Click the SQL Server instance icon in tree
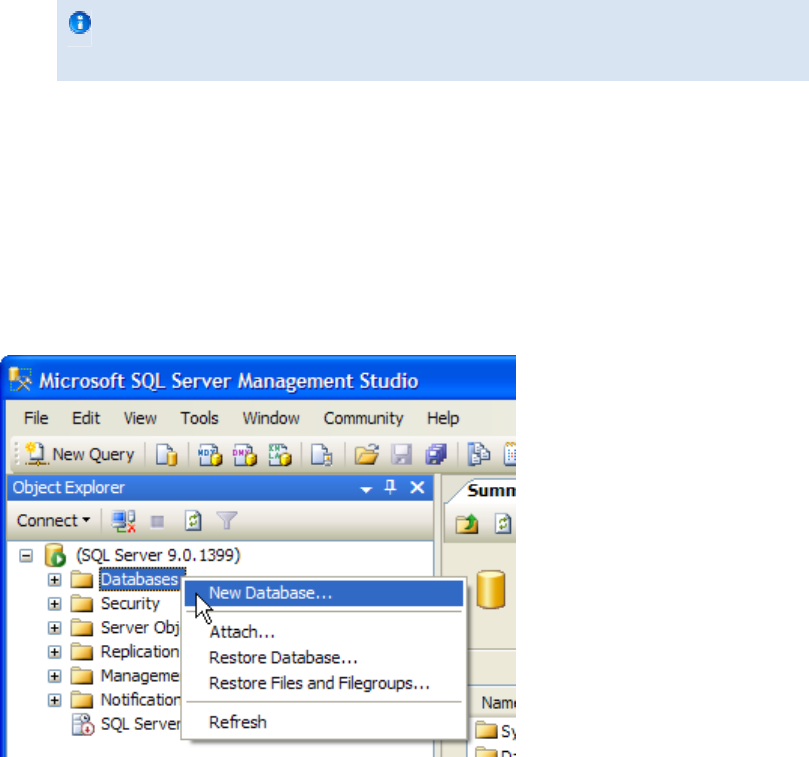The height and width of the screenshot is (757, 809). 55,555
